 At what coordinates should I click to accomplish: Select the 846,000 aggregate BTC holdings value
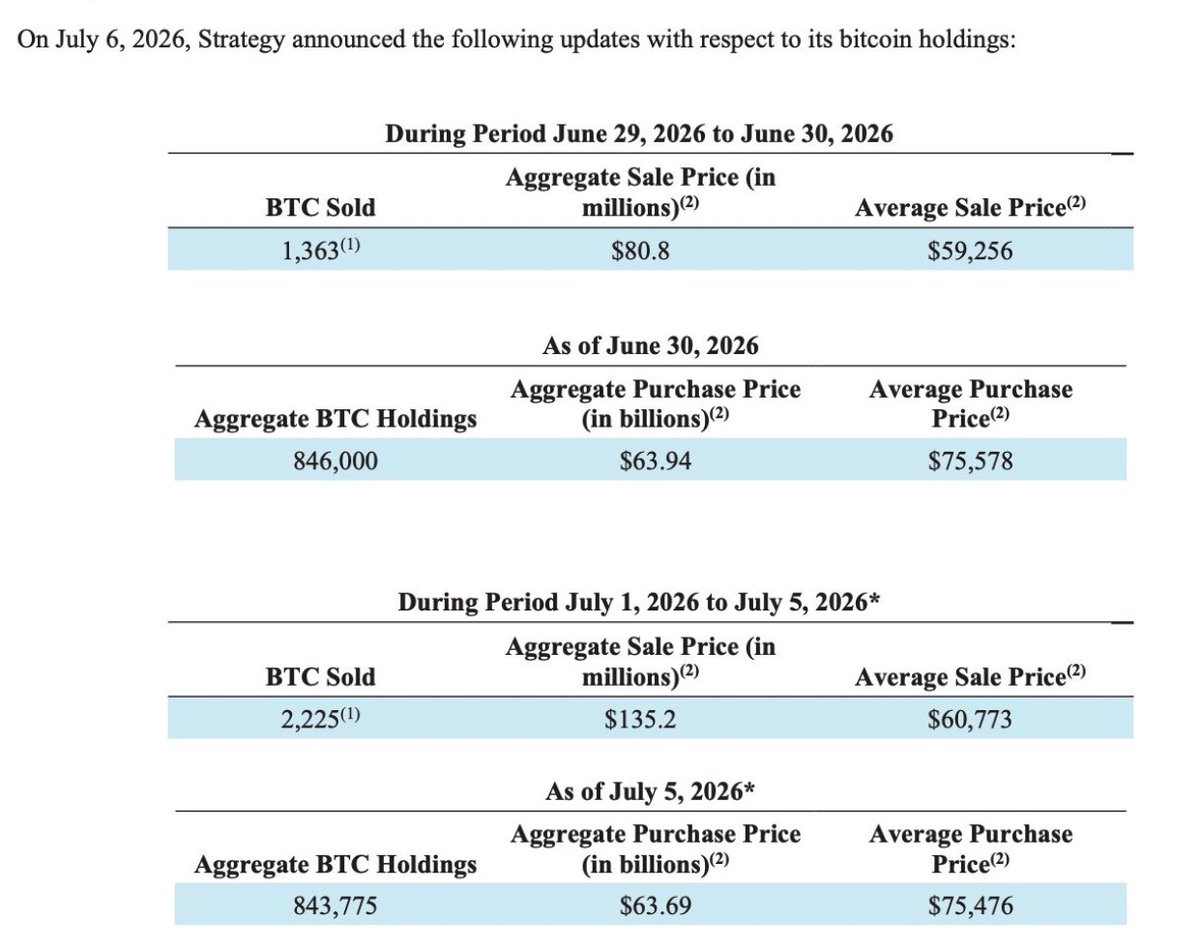click(336, 461)
